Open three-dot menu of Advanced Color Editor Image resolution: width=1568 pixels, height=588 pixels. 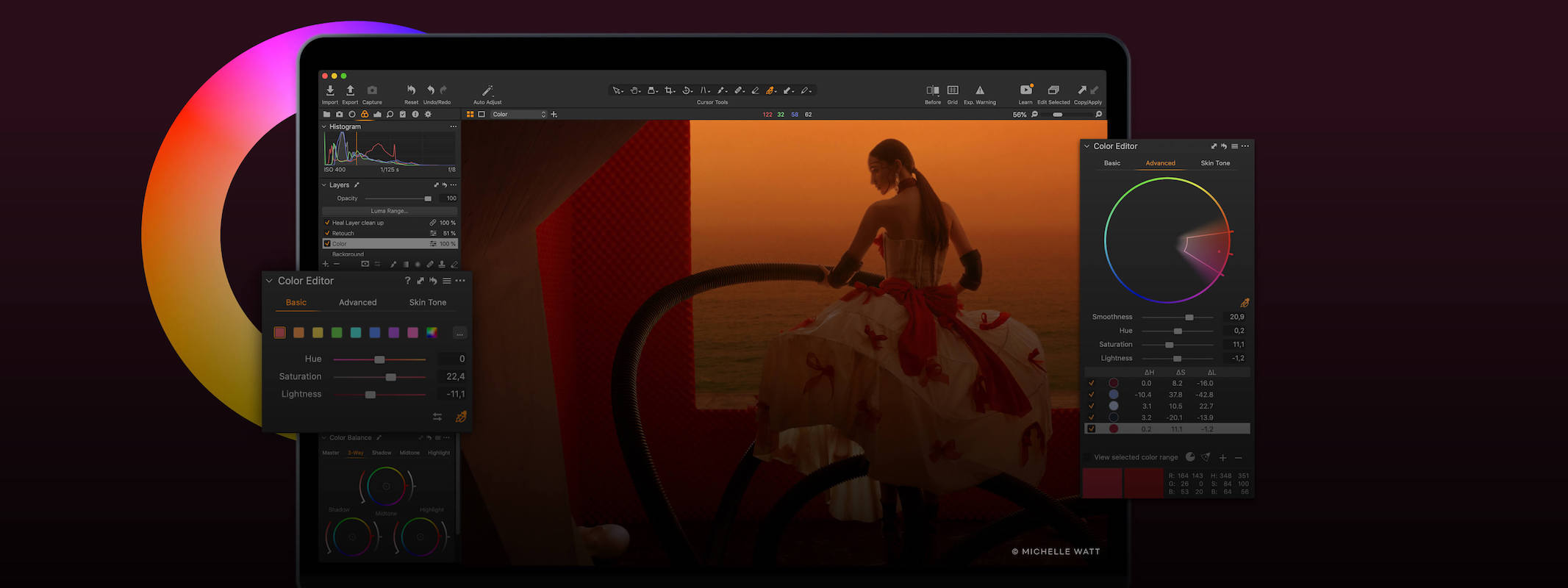[x=1245, y=146]
